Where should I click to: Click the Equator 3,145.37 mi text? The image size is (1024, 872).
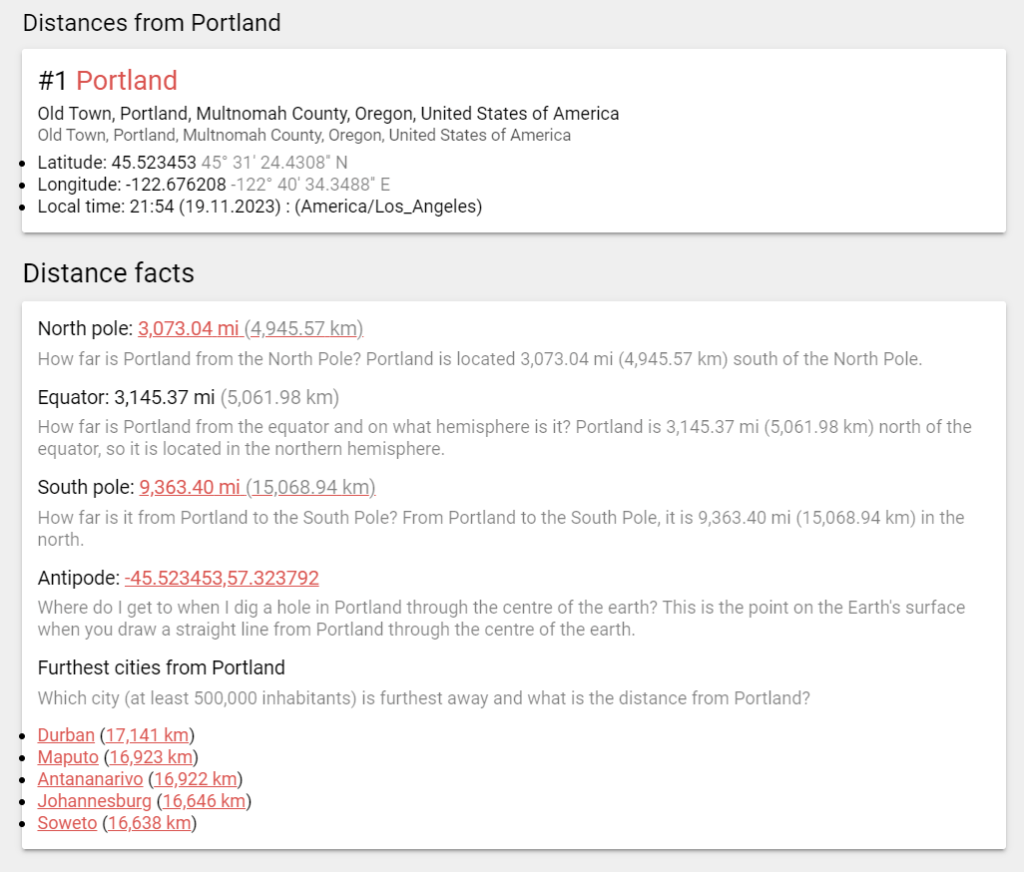point(165,398)
